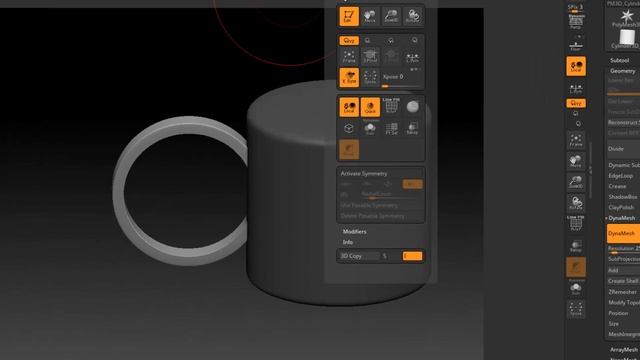
Task: Select the PolyMesh3D tool thumbnail
Action: pos(626,18)
